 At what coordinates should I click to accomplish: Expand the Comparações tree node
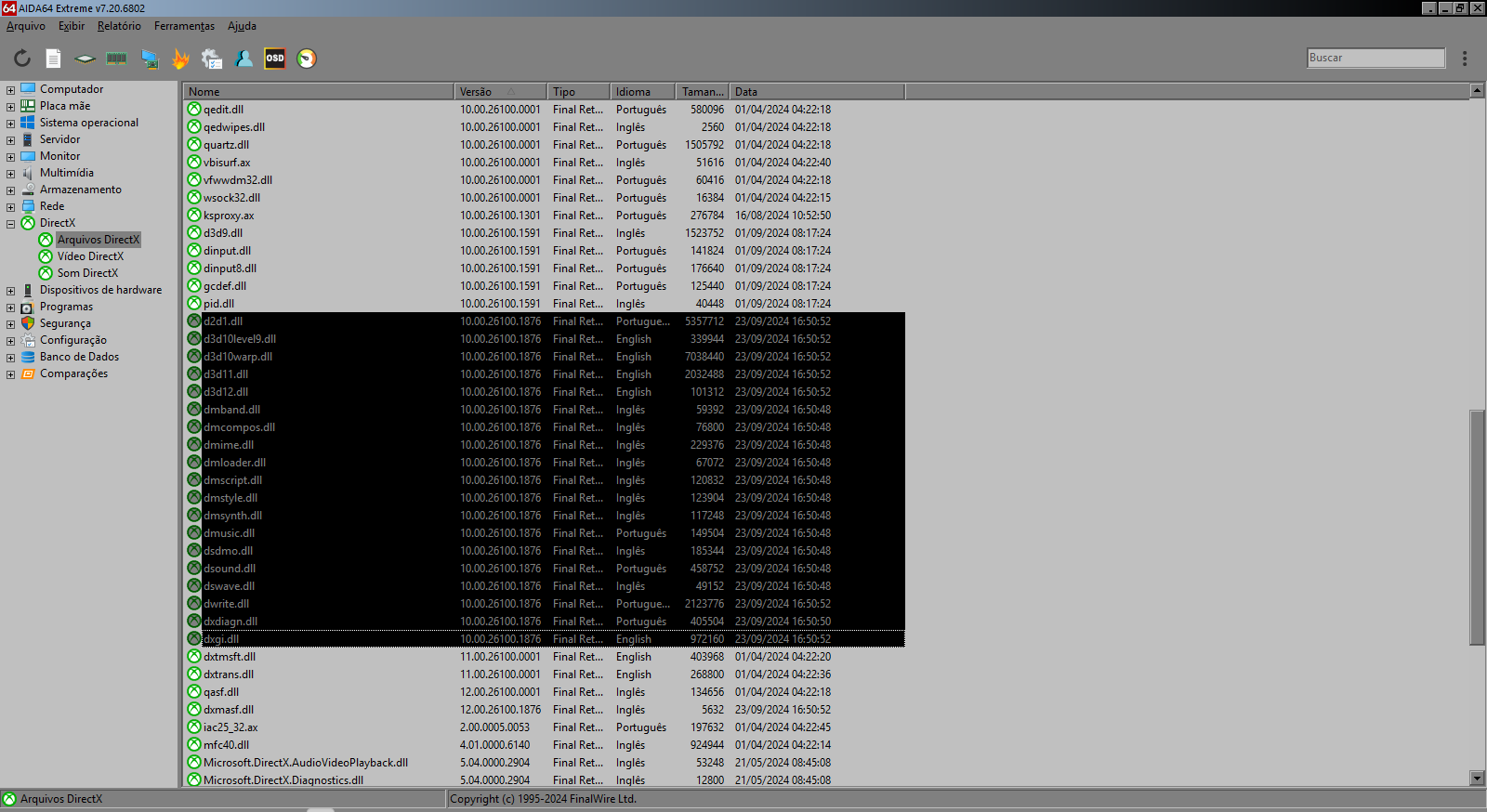pyautogui.click(x=10, y=374)
